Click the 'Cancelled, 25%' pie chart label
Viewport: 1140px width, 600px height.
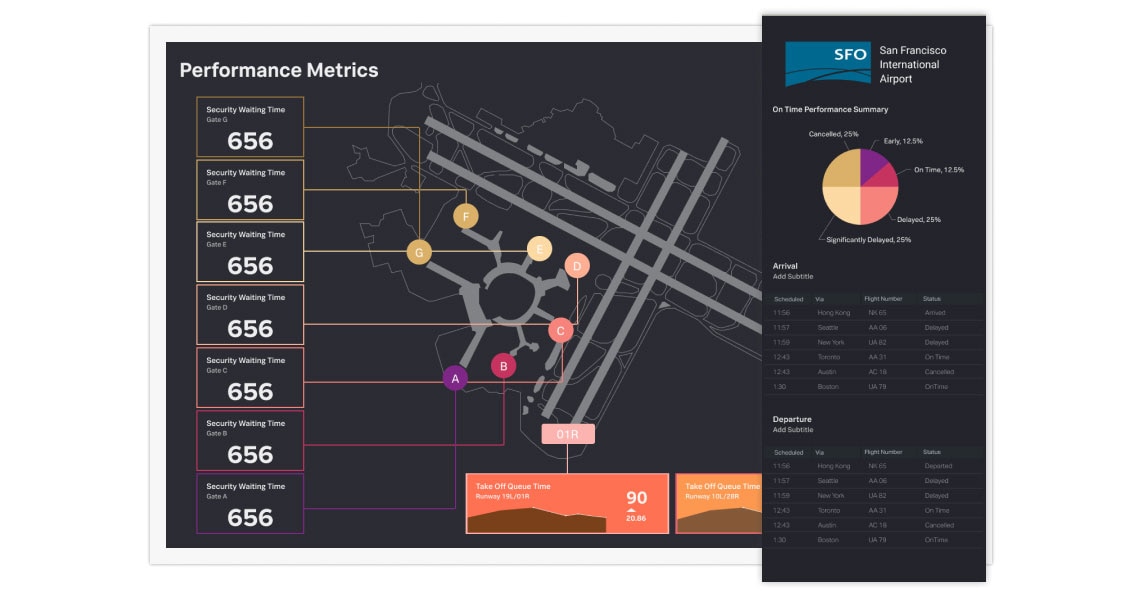(x=833, y=134)
